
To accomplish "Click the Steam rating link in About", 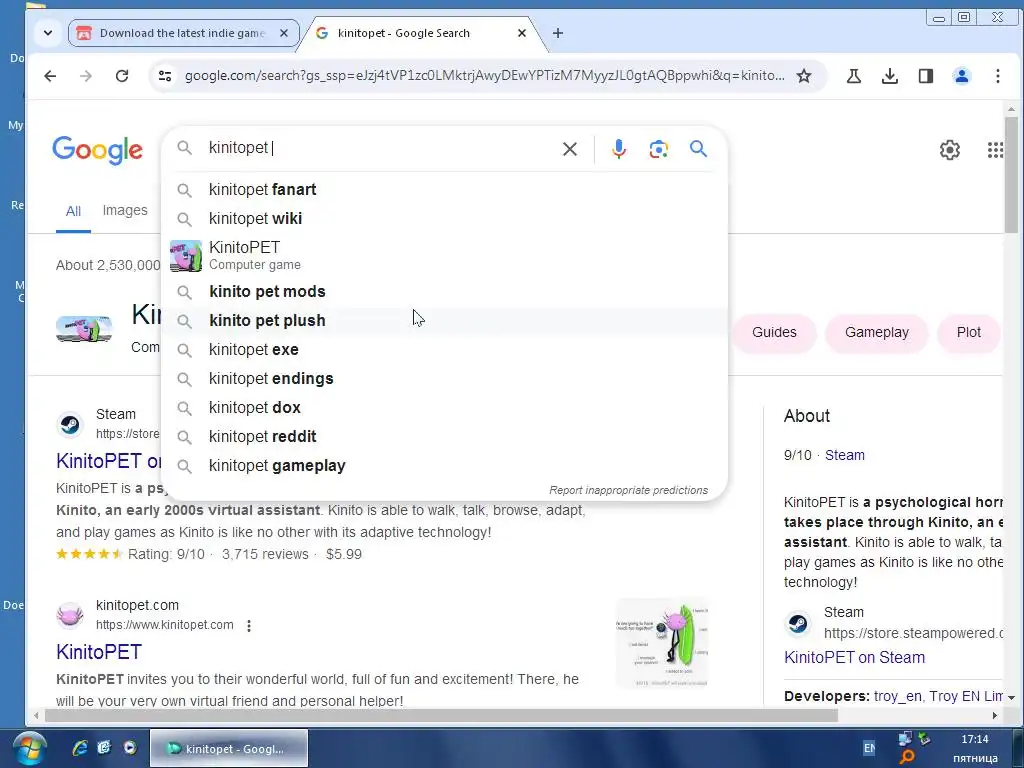I will (x=844, y=455).
